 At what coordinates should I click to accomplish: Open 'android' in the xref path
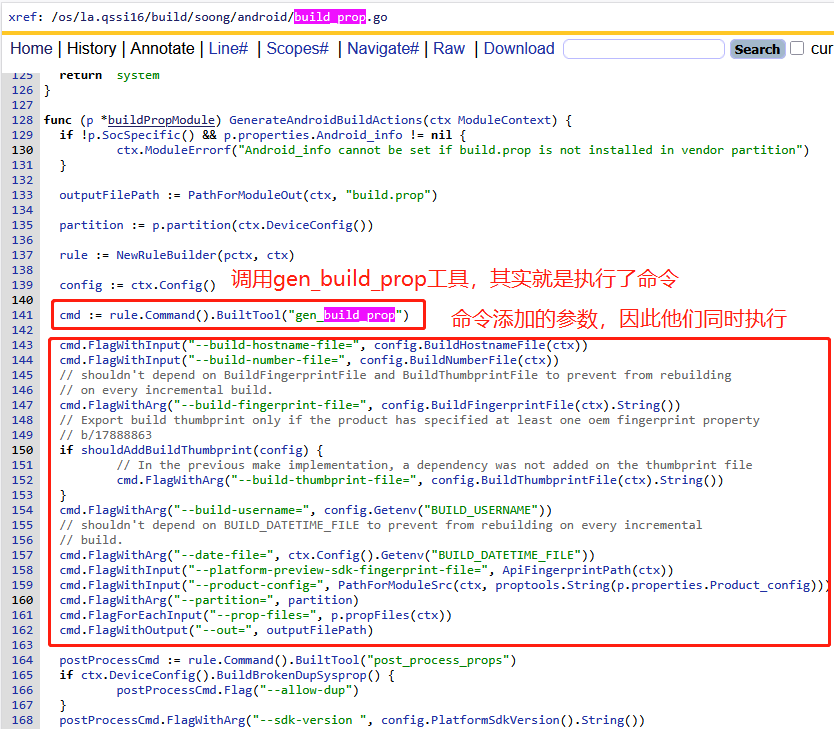[x=263, y=17]
